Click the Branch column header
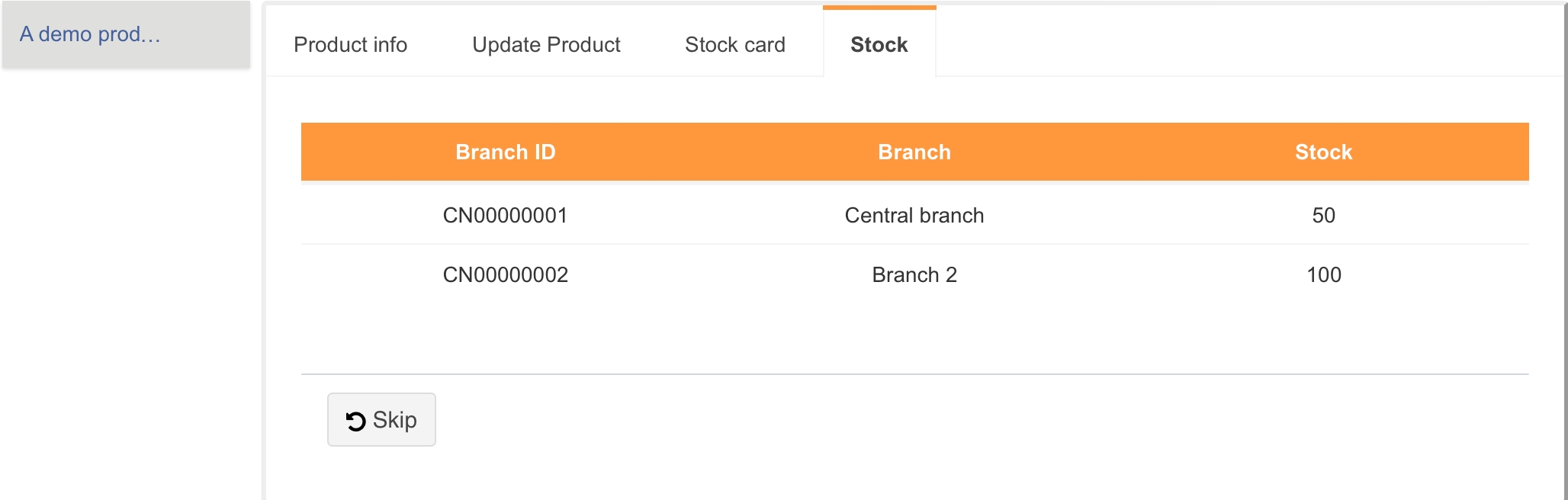Image resolution: width=1568 pixels, height=500 pixels. (914, 152)
